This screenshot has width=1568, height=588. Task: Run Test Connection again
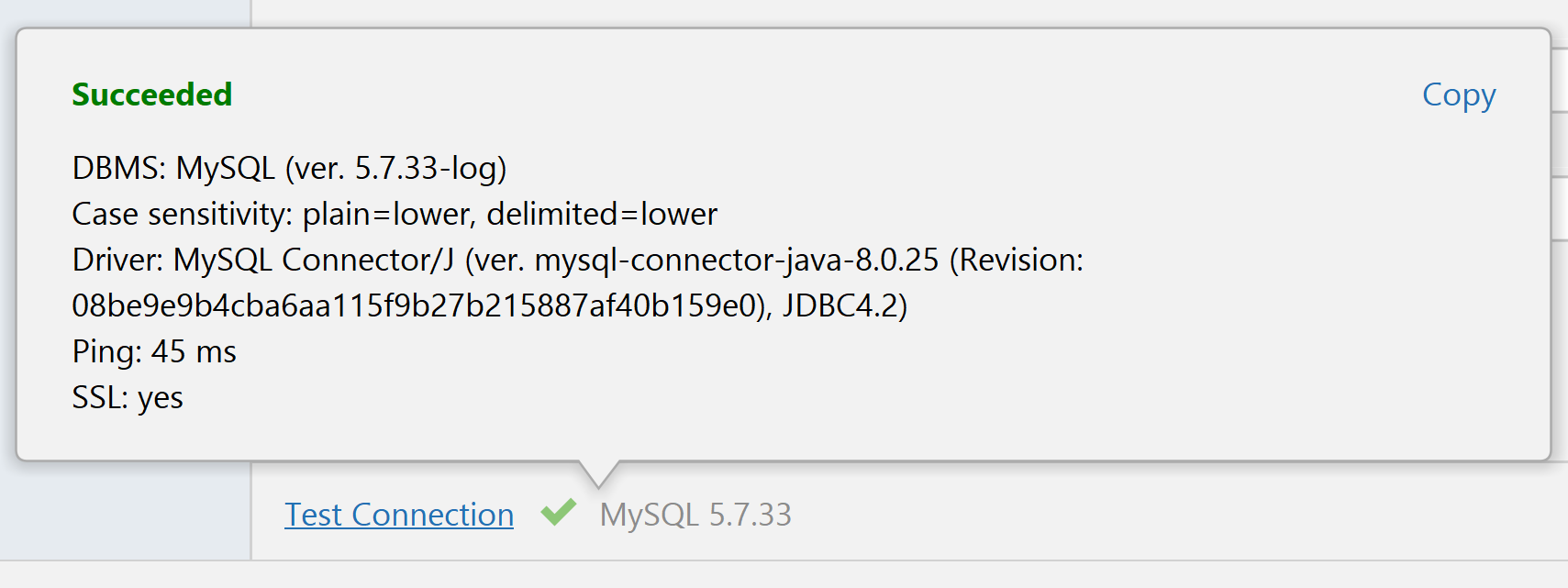click(x=398, y=515)
